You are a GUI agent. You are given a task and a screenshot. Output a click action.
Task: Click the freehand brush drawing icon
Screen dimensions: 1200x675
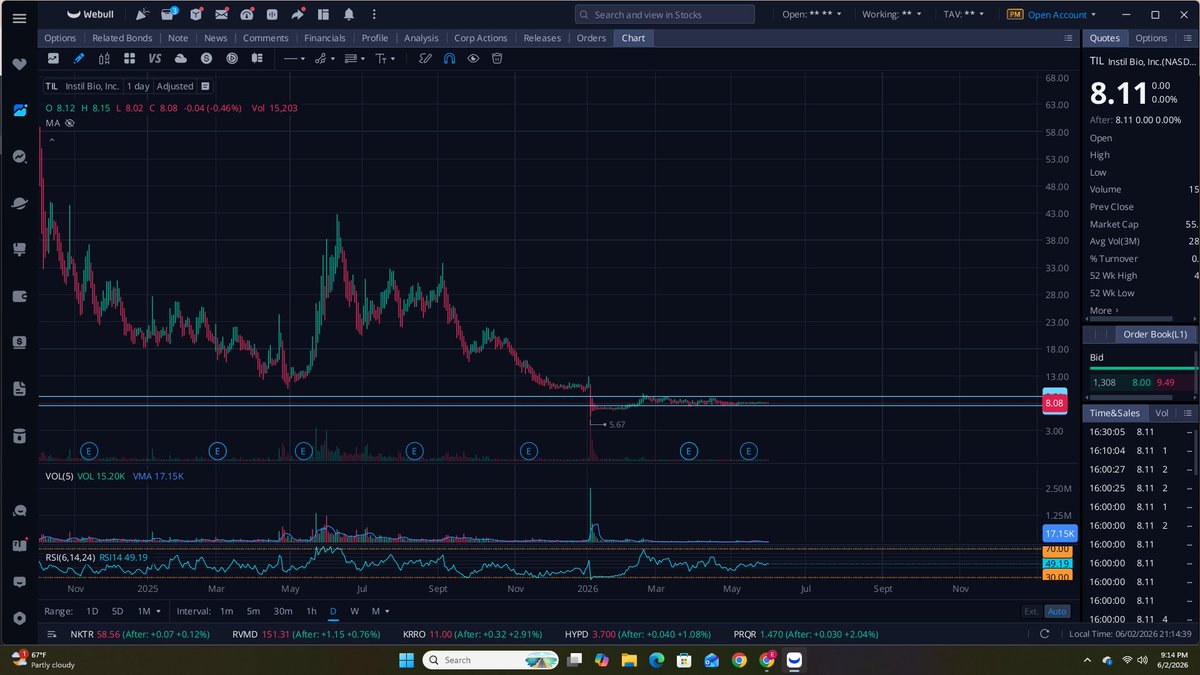(x=425, y=59)
